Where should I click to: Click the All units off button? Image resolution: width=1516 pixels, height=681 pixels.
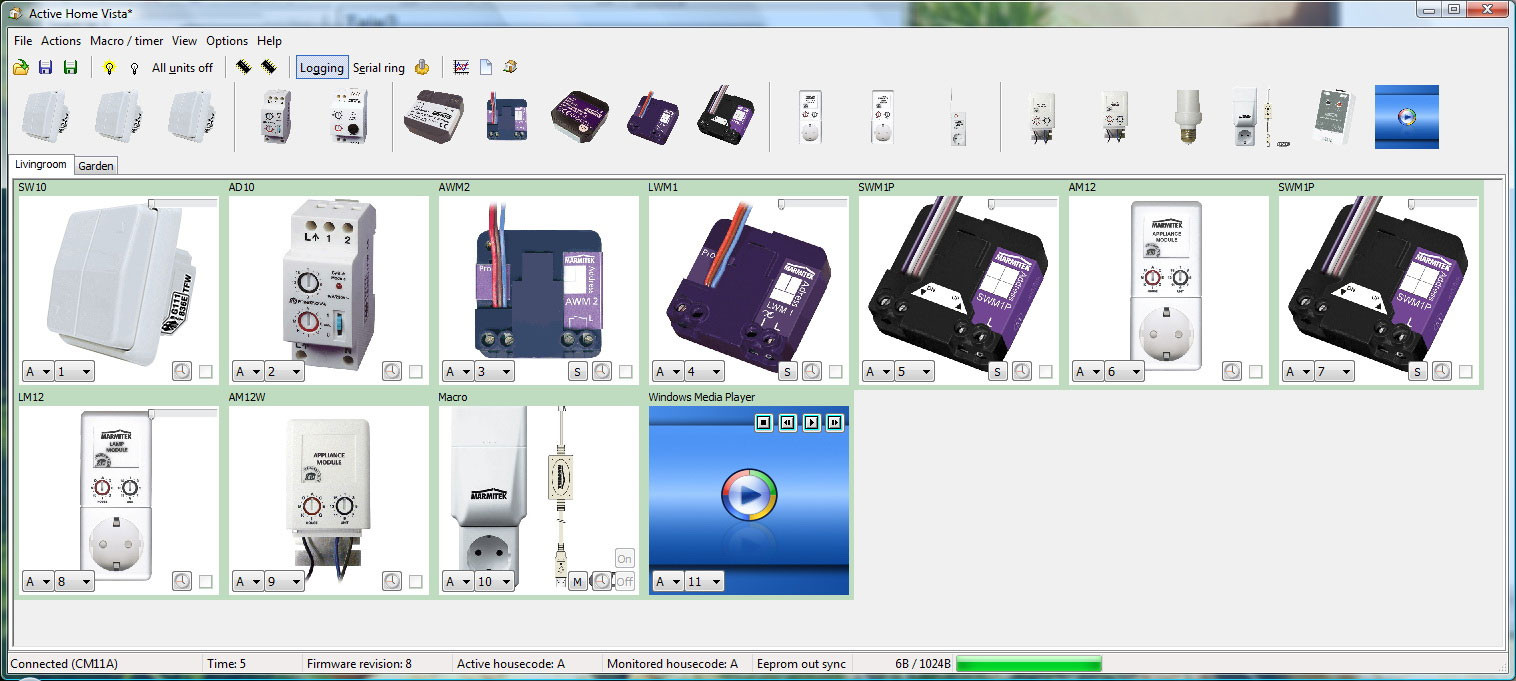(x=182, y=68)
